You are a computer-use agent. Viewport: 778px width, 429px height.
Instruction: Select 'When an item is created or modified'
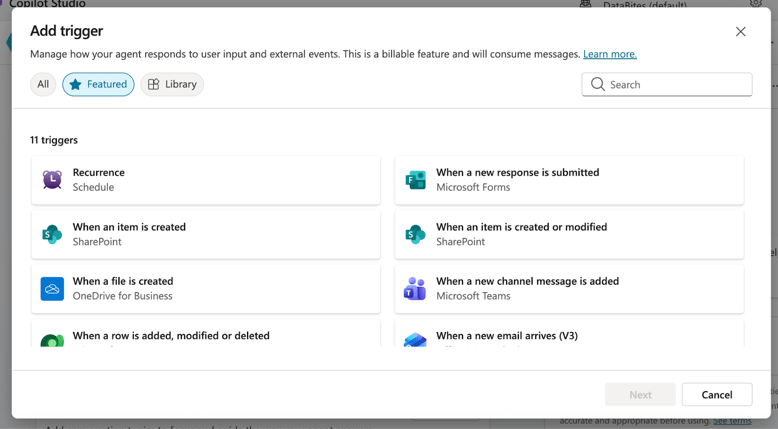coord(569,234)
